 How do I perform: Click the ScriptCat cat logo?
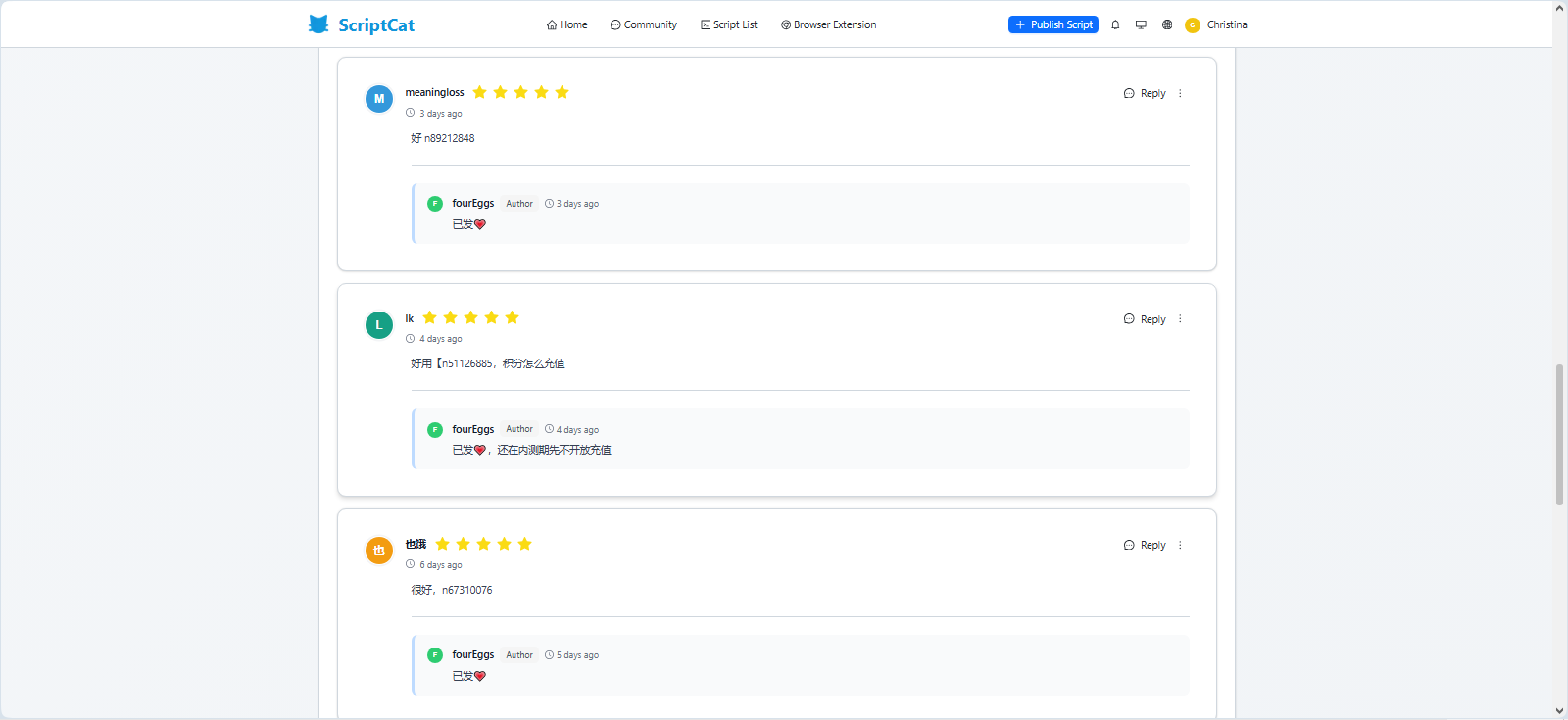click(x=318, y=24)
